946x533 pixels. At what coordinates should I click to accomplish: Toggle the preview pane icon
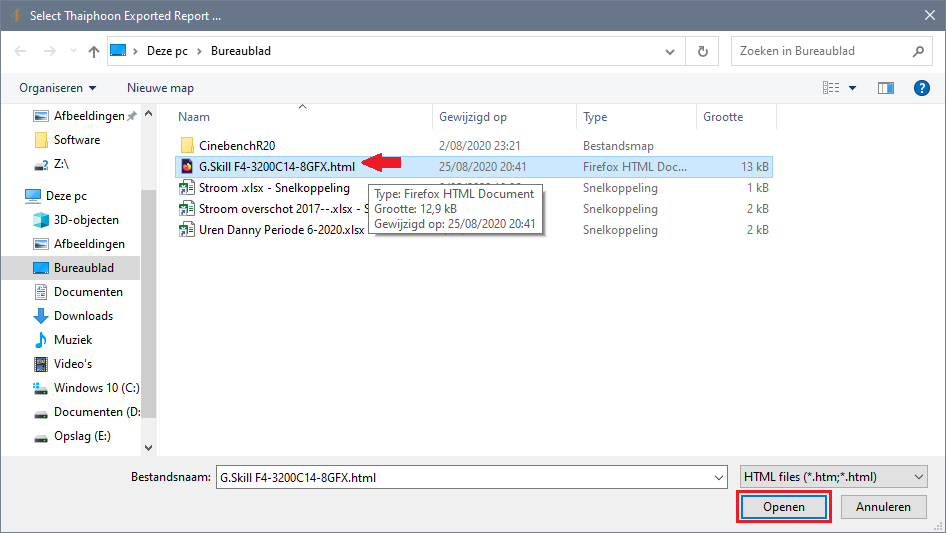886,88
